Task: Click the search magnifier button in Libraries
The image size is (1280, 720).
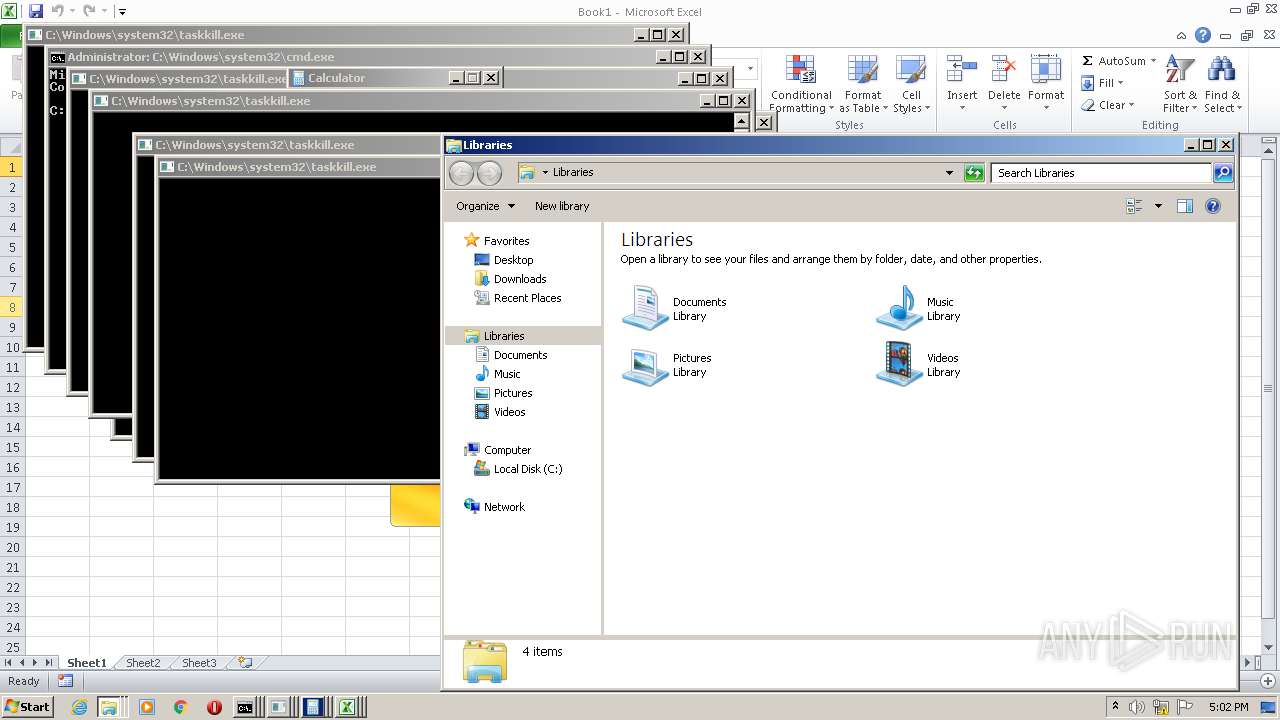Action: 1223,173
